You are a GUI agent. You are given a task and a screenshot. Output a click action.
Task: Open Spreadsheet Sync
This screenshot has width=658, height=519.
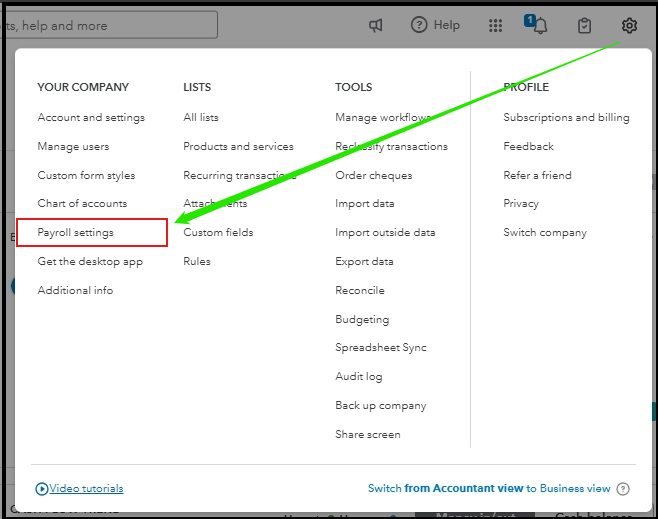click(x=381, y=348)
